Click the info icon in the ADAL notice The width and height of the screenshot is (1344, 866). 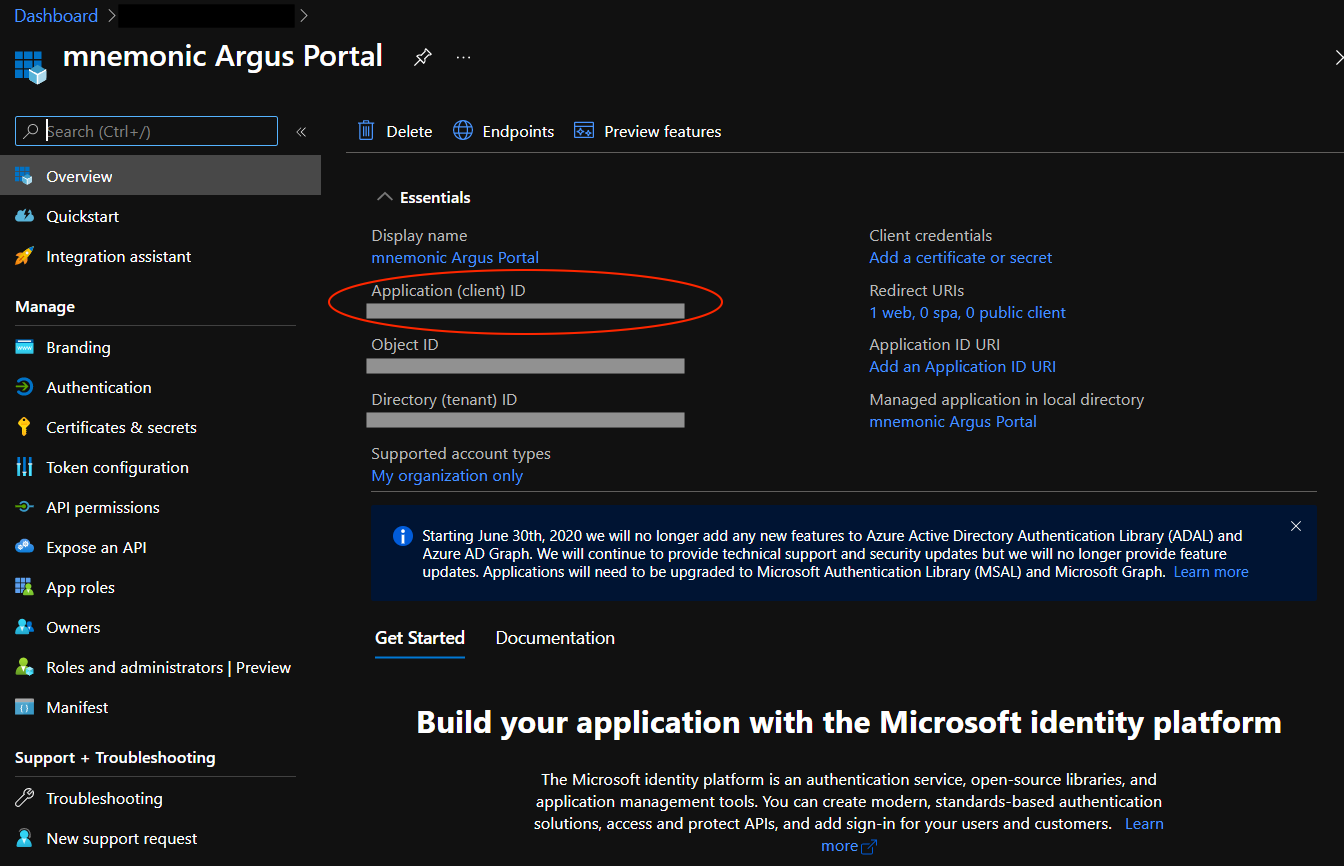click(402, 536)
